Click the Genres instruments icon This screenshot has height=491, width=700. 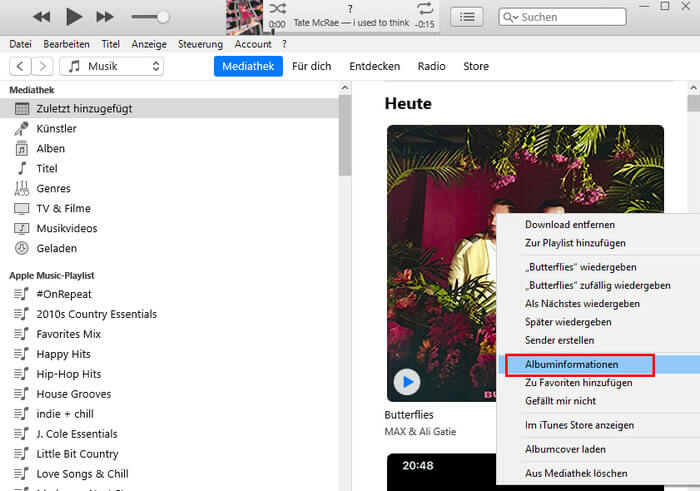[21, 188]
